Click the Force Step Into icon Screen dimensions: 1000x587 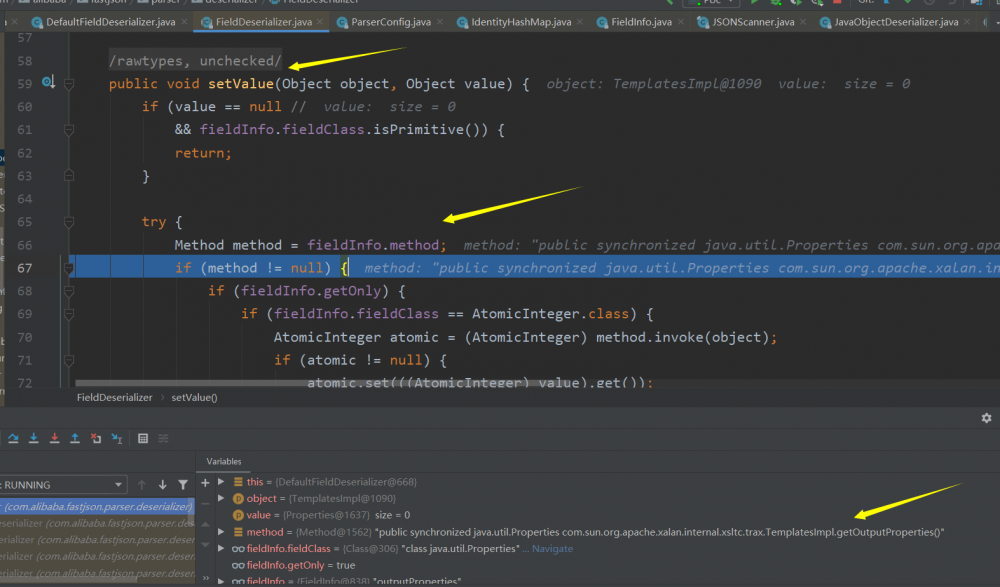coord(54,438)
